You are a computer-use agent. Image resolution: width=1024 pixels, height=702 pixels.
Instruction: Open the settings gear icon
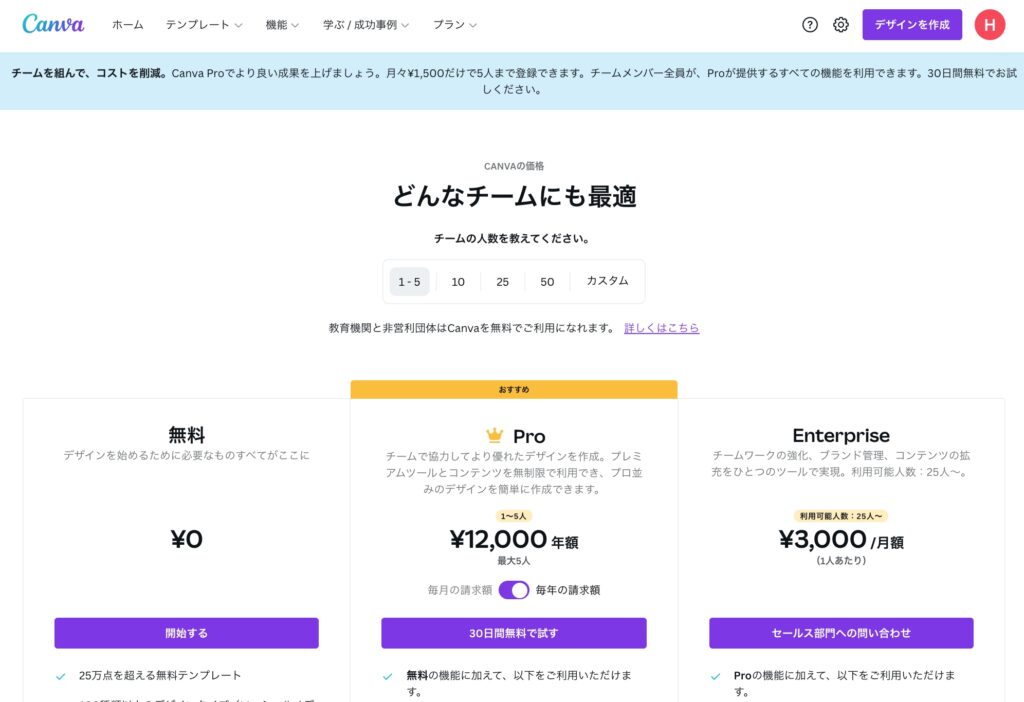click(x=841, y=25)
